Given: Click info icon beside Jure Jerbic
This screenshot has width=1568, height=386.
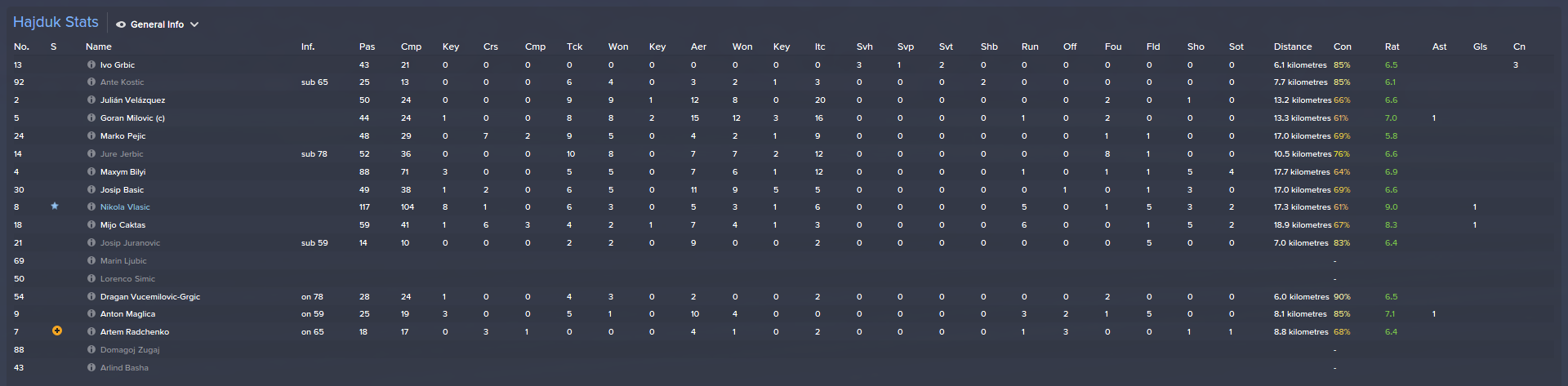Looking at the screenshot, I should [91, 154].
